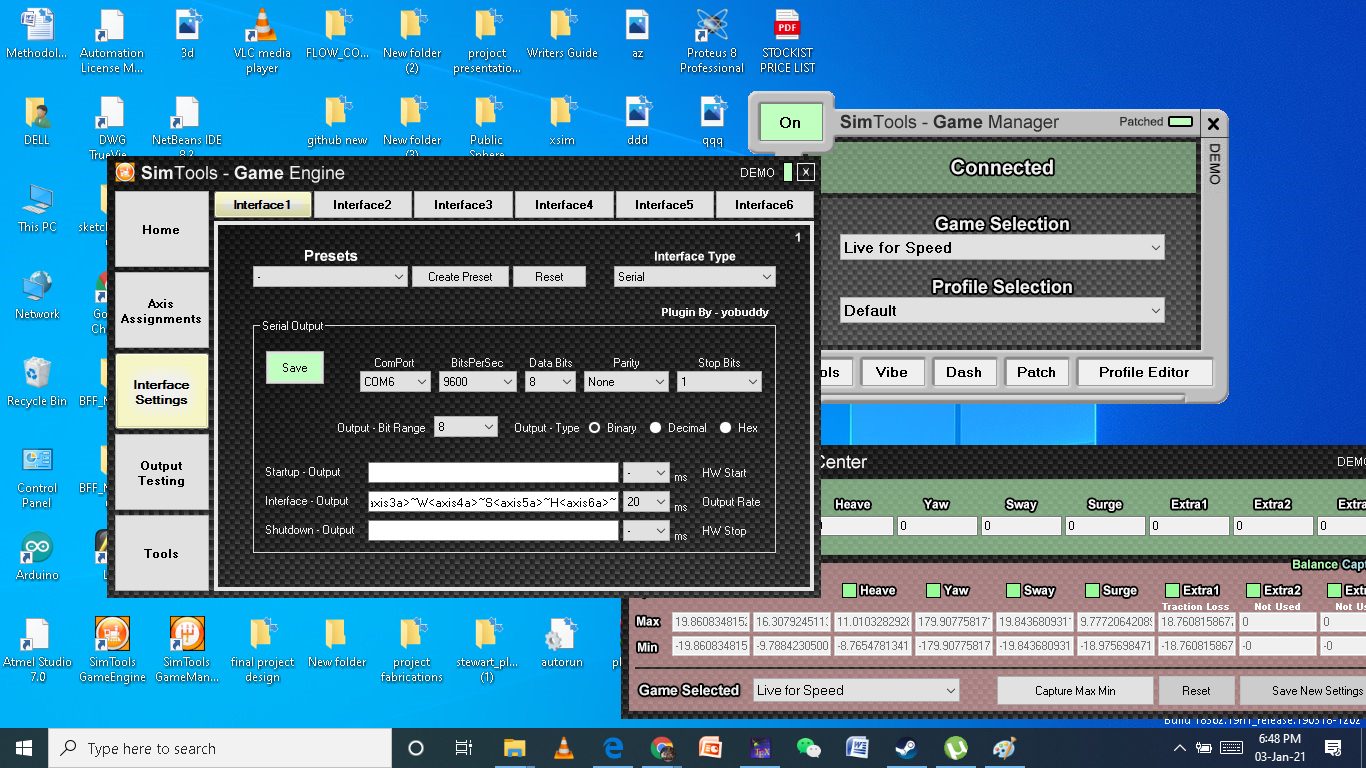1366x768 pixels.
Task: Open Output Rate 20 ms dropdown
Action: pos(646,502)
